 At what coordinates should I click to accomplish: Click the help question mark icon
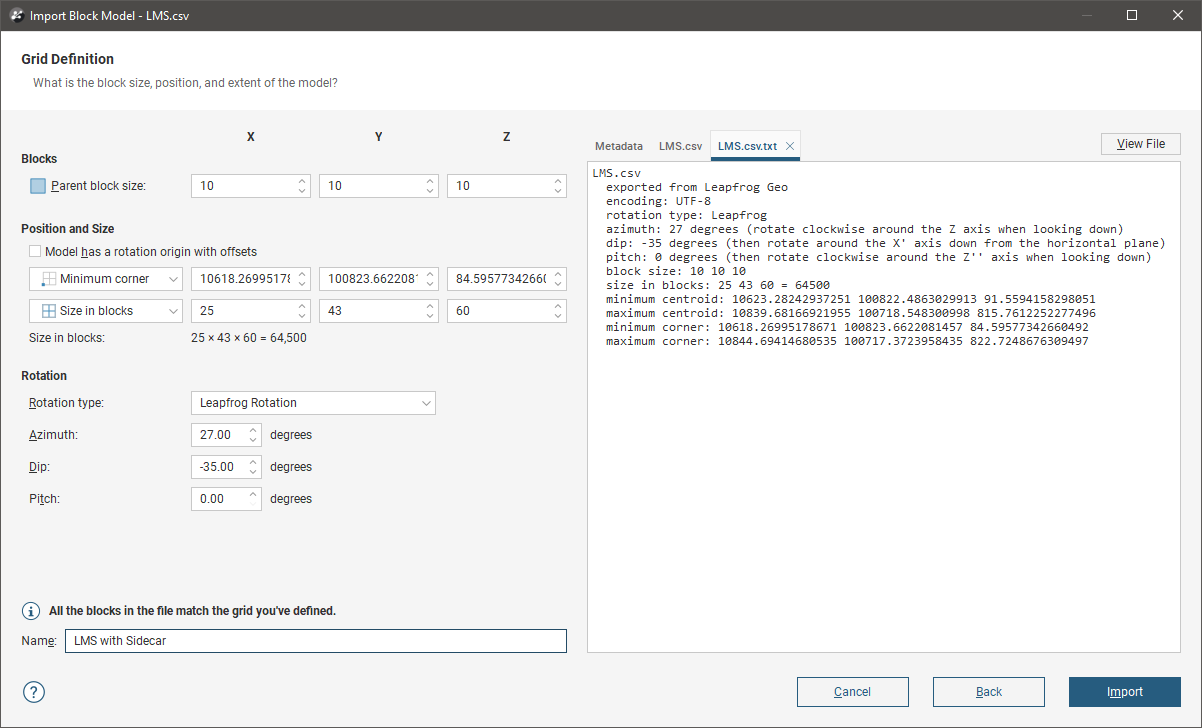(x=34, y=692)
